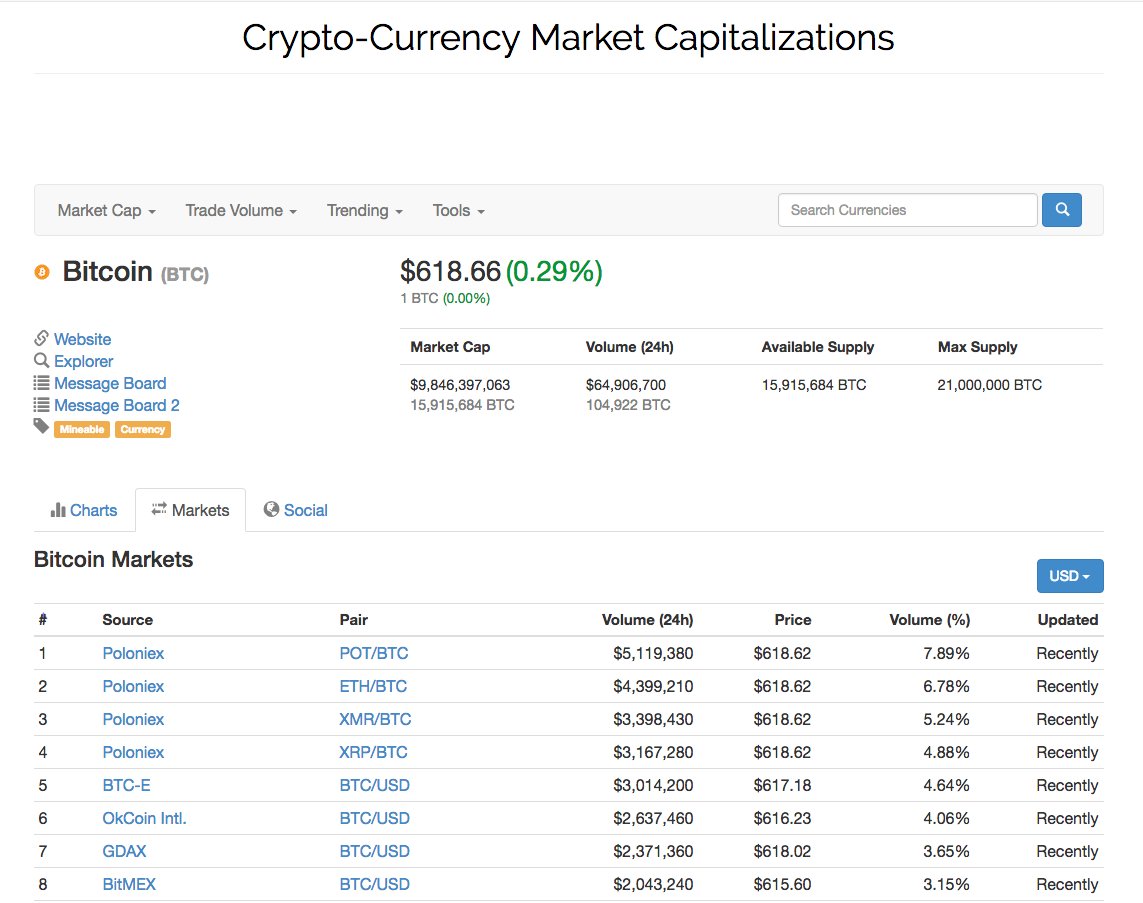Open the Market Cap menu

(105, 210)
